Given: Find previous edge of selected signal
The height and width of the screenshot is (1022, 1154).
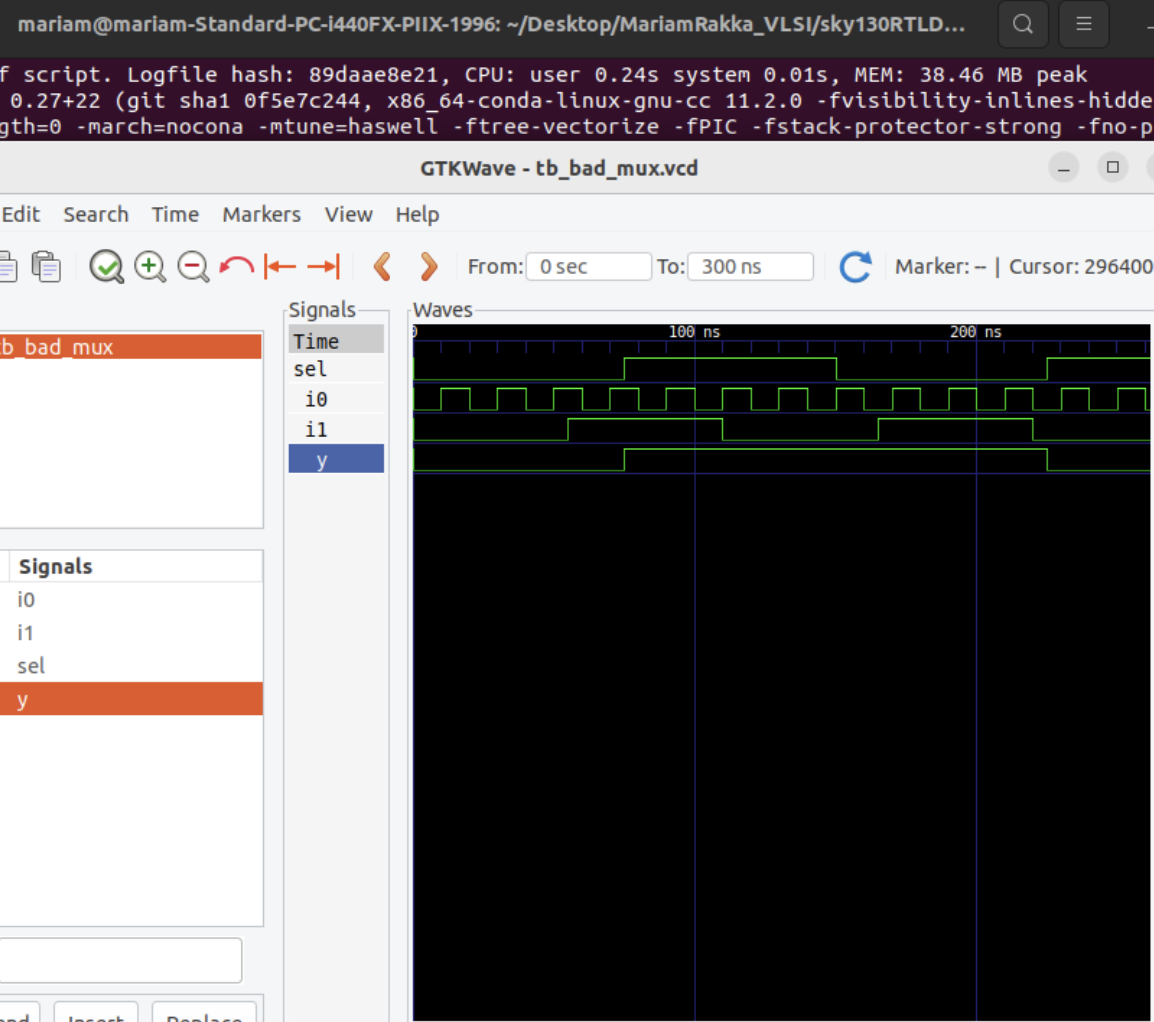Looking at the screenshot, I should pyautogui.click(x=381, y=266).
